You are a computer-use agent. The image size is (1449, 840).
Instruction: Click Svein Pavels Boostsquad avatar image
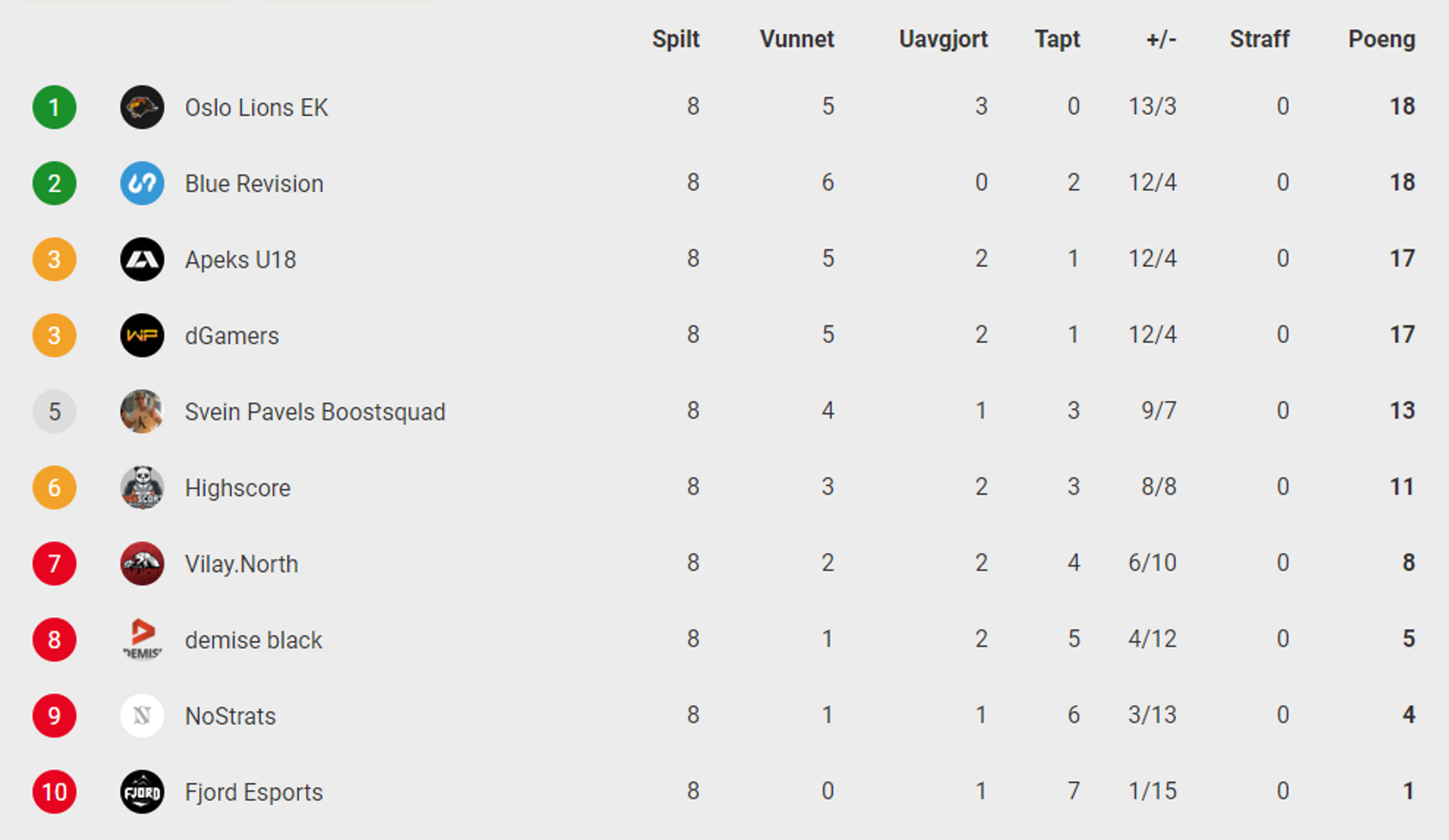(x=142, y=411)
